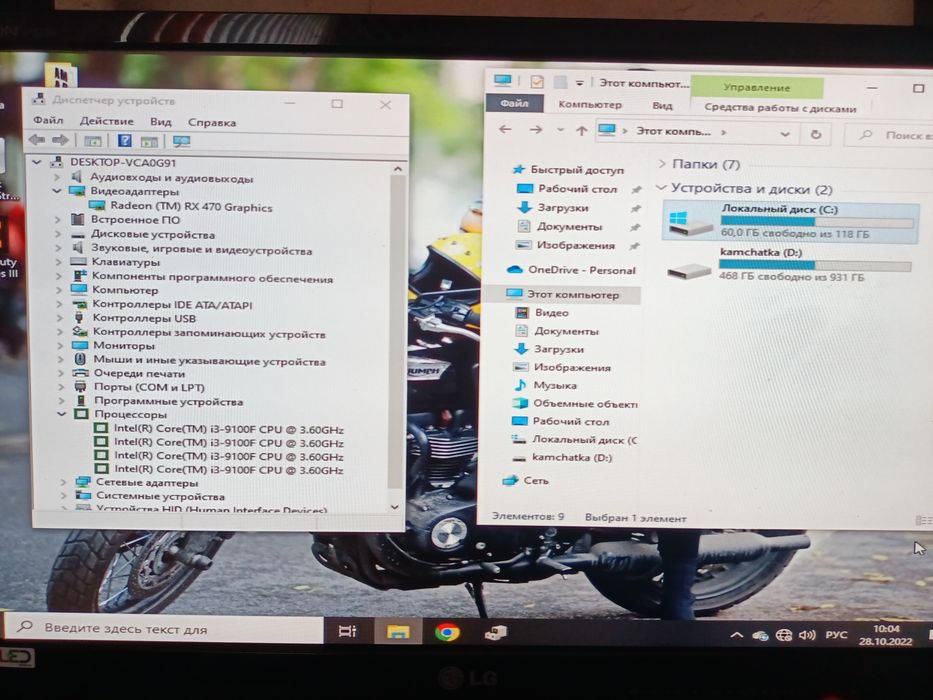Collapse the Видеоадаптеры tree node
933x700 pixels.
(57, 191)
